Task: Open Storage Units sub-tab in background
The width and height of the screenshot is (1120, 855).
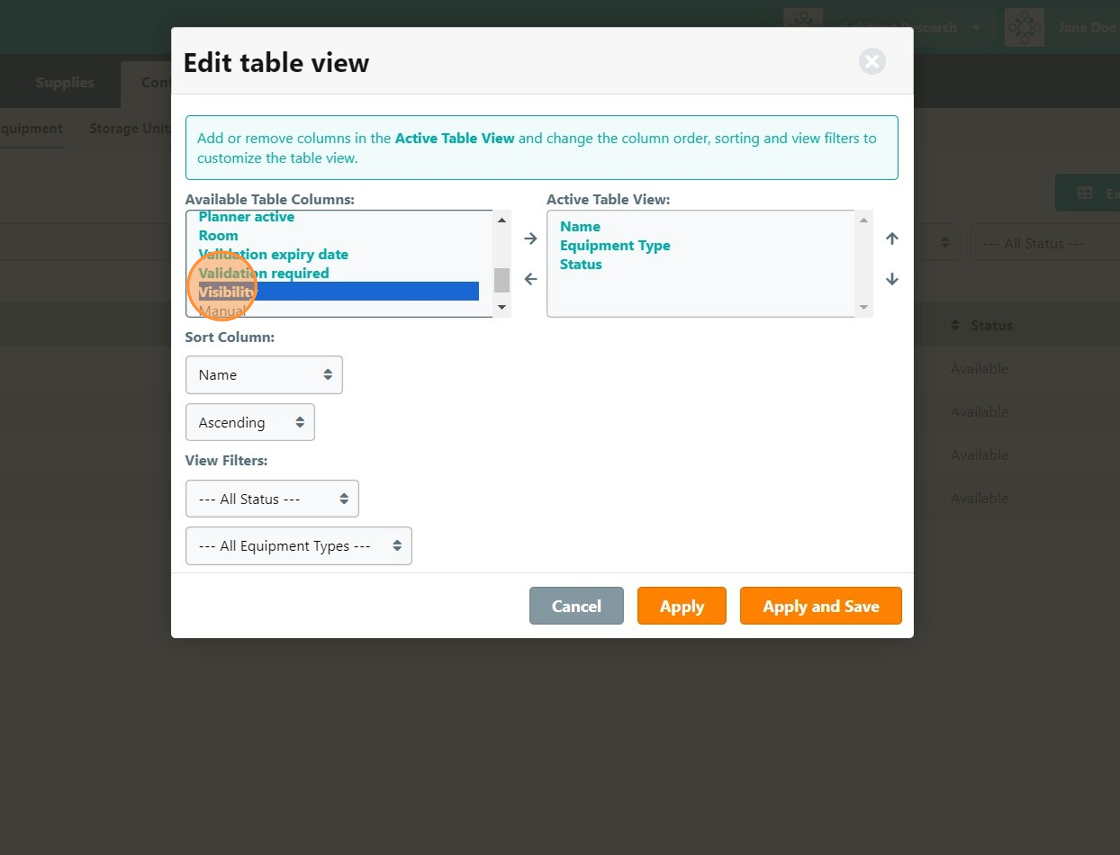Action: 129,129
